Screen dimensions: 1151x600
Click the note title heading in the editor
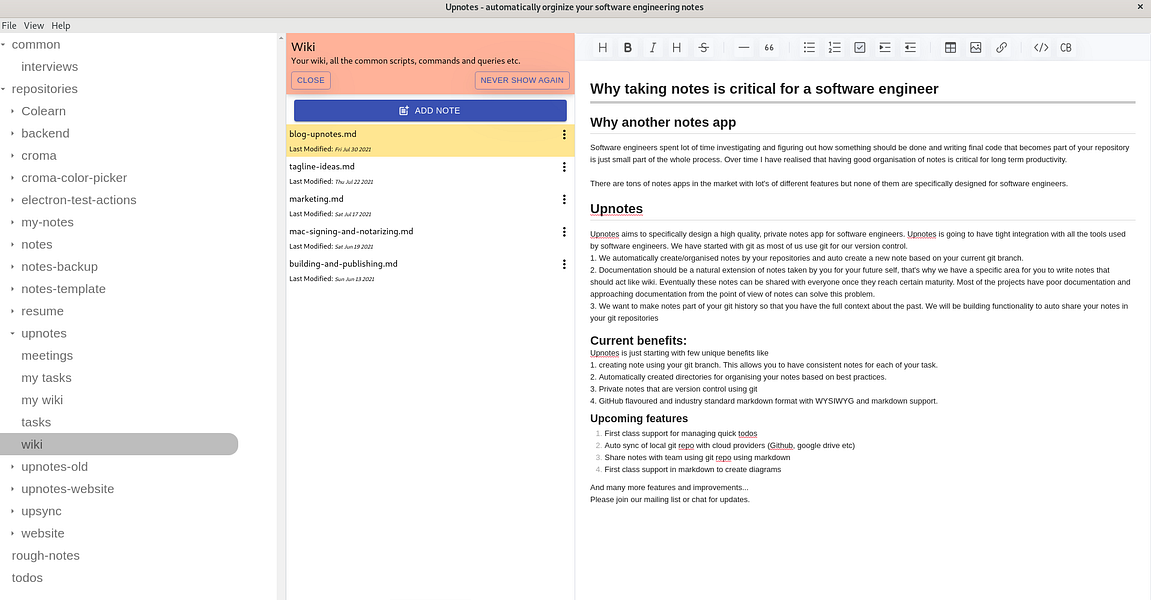[764, 89]
